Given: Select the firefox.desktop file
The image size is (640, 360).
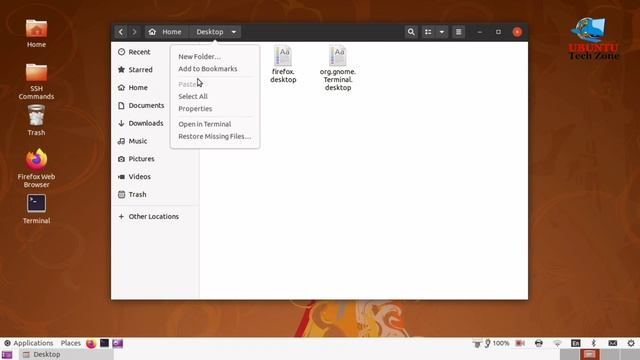Looking at the screenshot, I should point(283,64).
